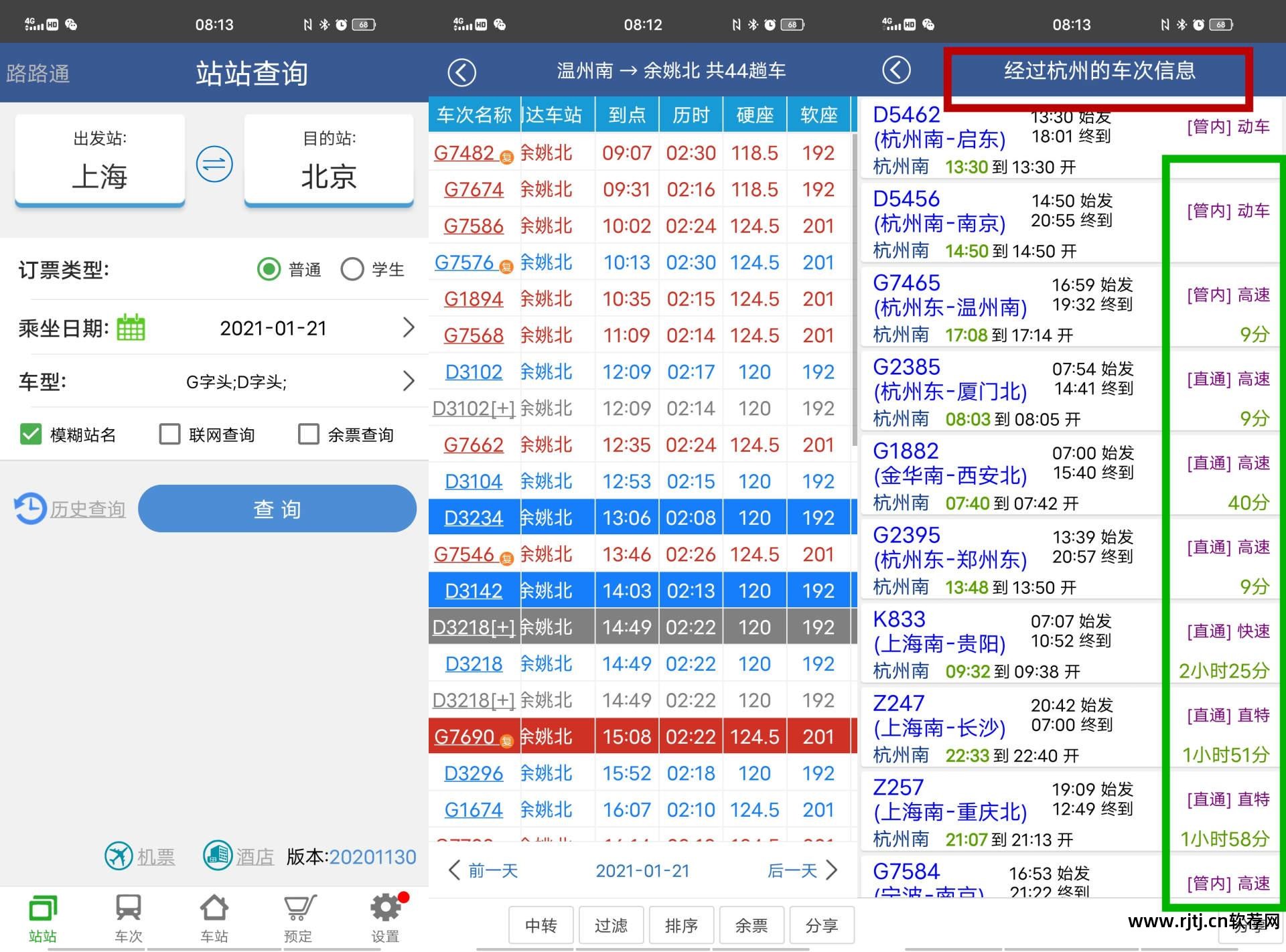1286x952 pixels.
Task: Open train G7586 link
Action: 474,226
